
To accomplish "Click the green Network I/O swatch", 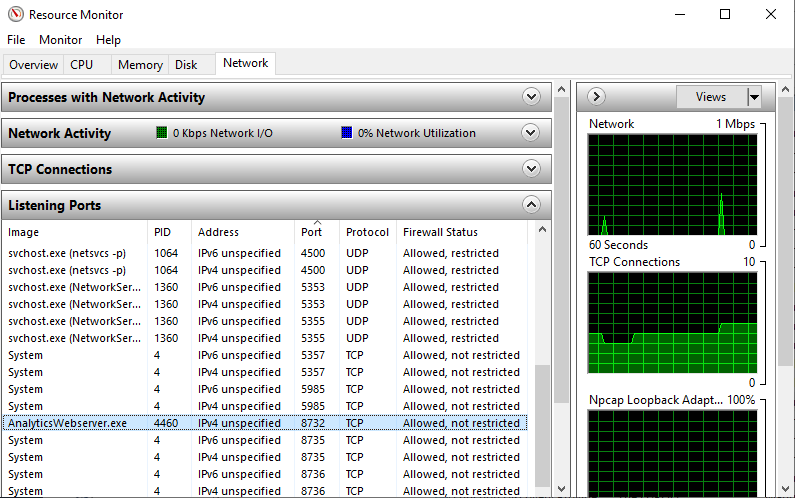I will (162, 133).
